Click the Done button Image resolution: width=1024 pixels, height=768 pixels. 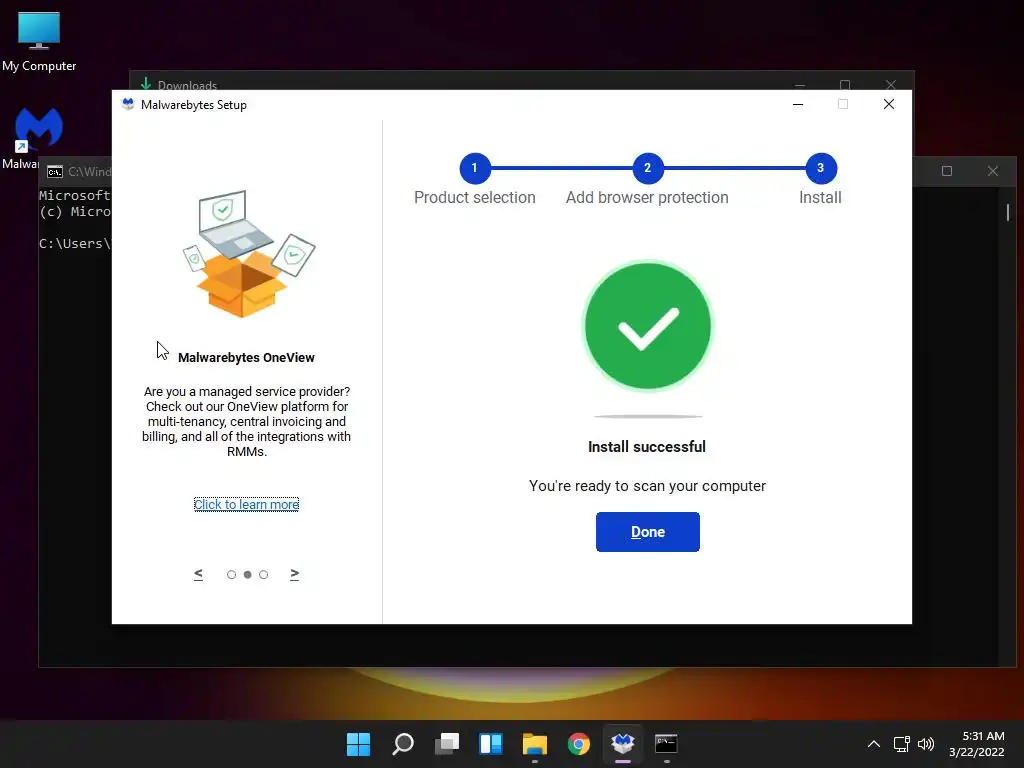tap(647, 532)
